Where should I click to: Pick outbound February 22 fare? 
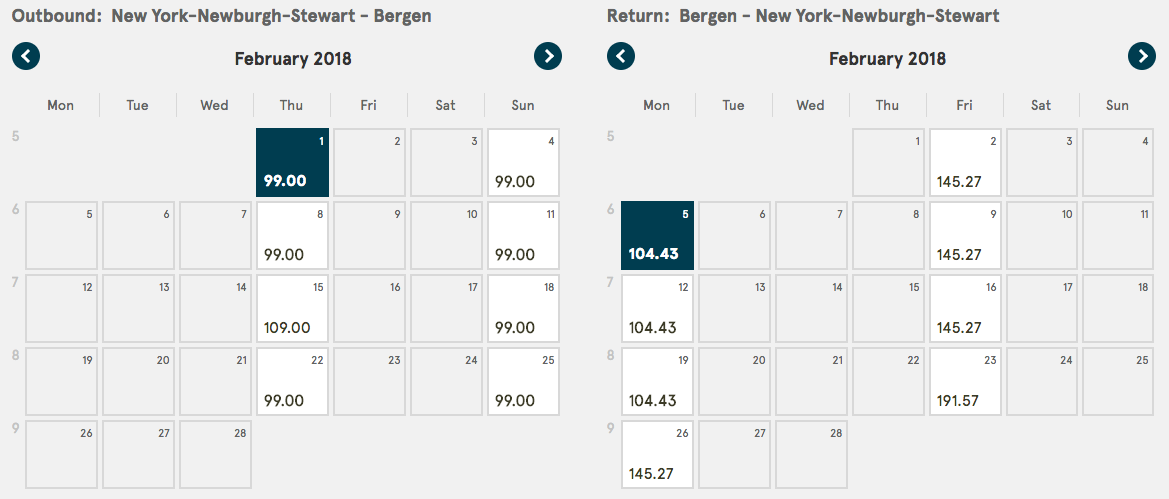point(292,381)
